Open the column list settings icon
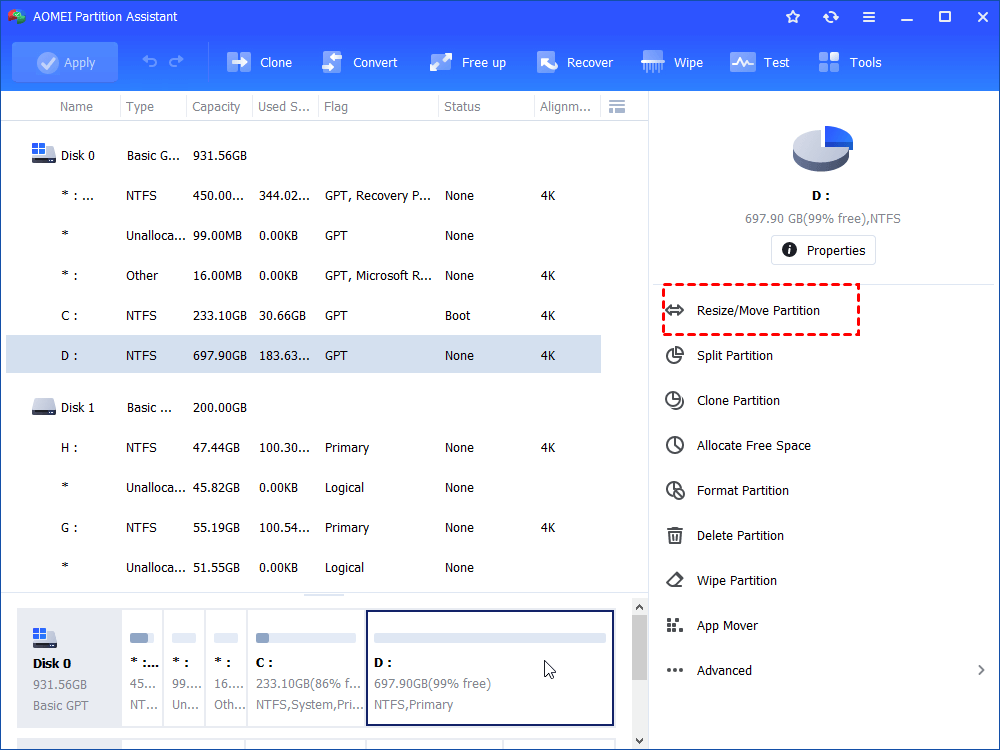1000x750 pixels. coord(617,107)
